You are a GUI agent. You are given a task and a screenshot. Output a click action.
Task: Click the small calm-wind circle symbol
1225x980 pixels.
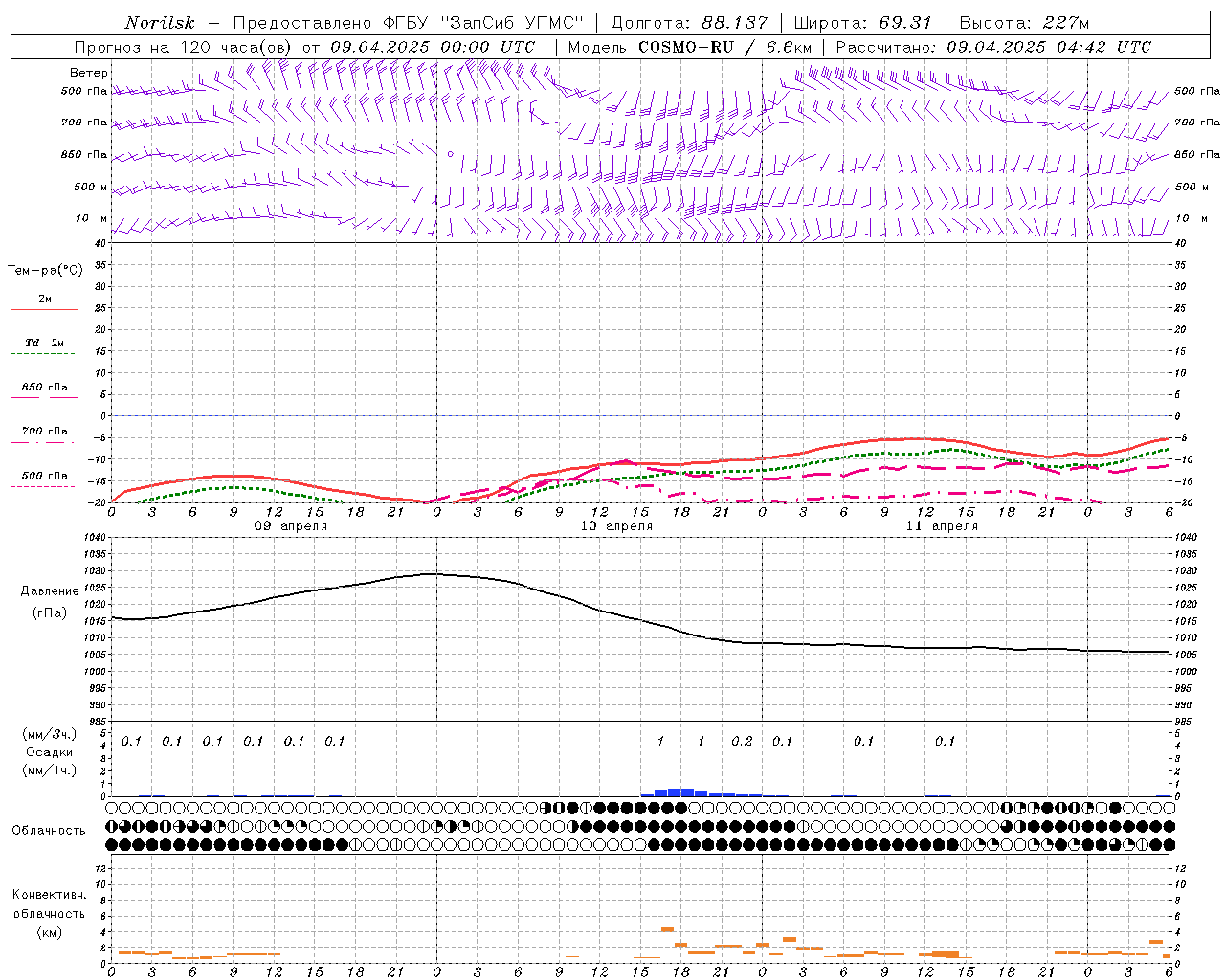coord(450,153)
